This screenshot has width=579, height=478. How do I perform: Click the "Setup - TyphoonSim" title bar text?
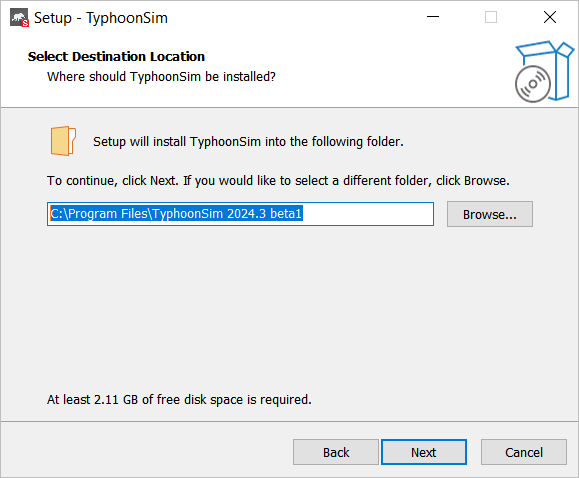(x=101, y=18)
